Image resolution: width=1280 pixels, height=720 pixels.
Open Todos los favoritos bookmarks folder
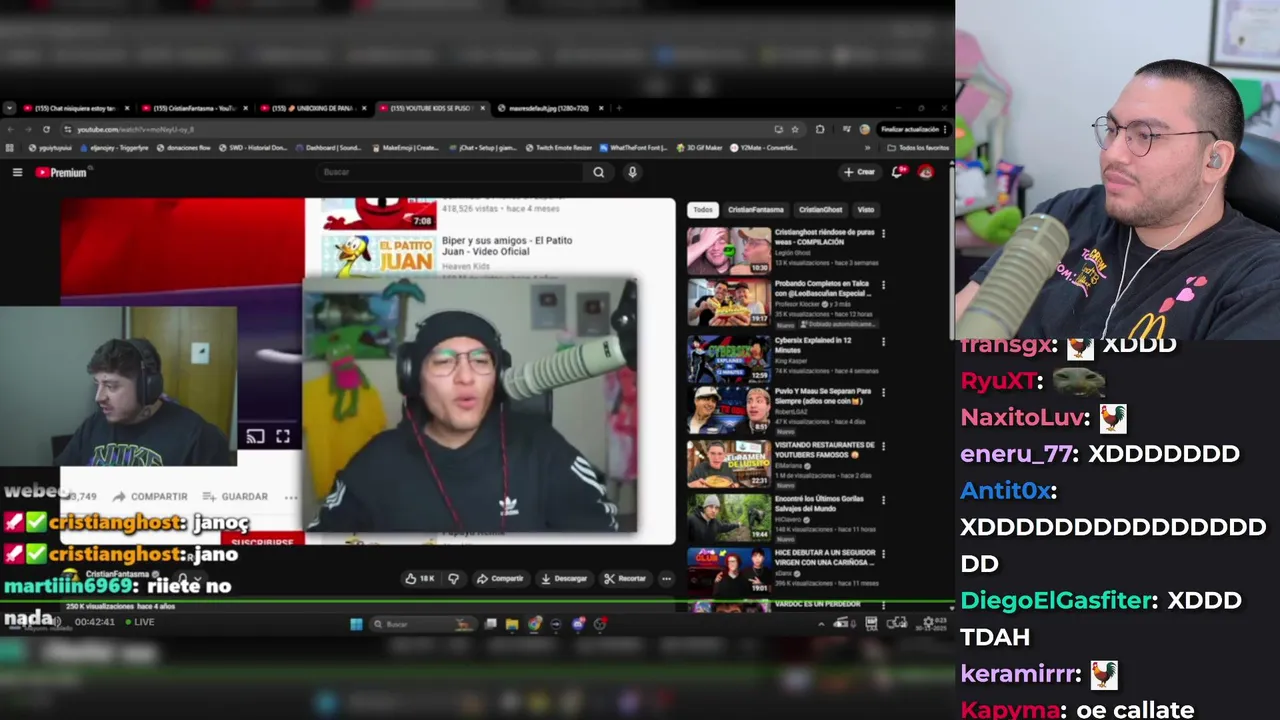click(918, 147)
